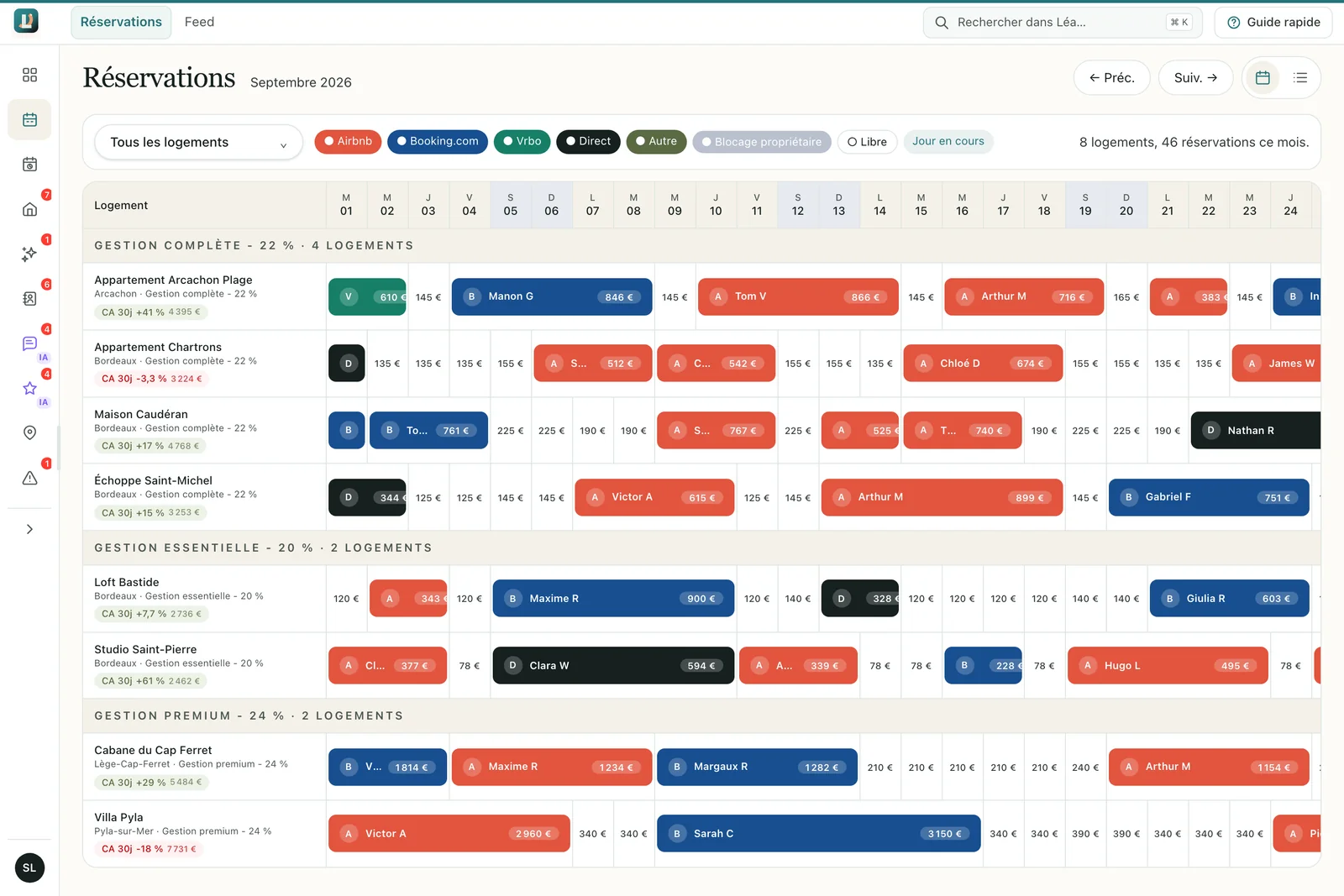The image size is (1344, 896).
Task: Select the day column S 05 header
Action: click(x=511, y=205)
